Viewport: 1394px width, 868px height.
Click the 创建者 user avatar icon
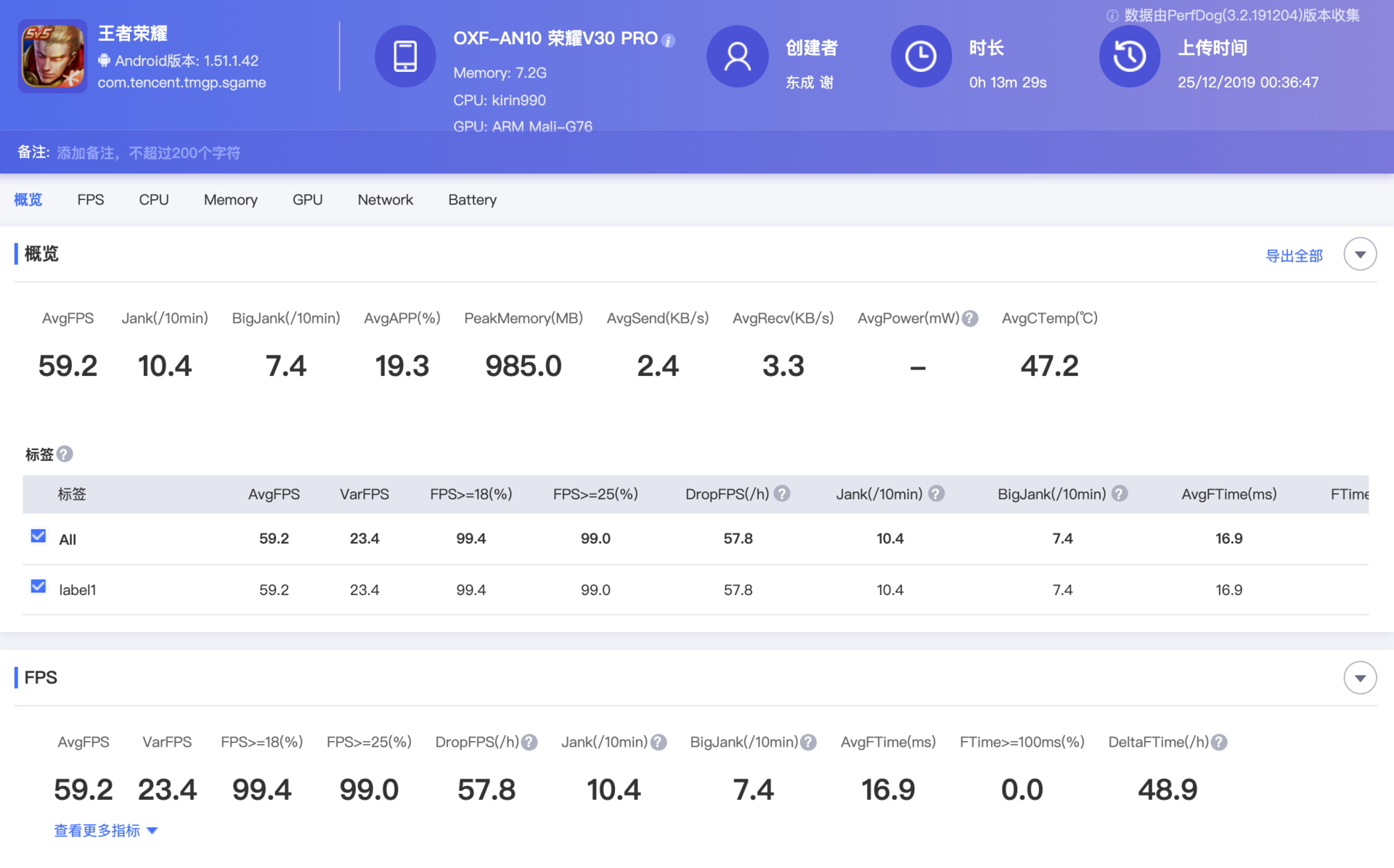tap(737, 56)
